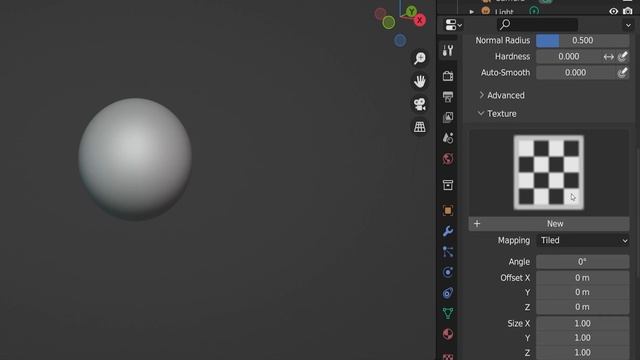Toggle Light visibility eye in outliner

pyautogui.click(x=613, y=11)
